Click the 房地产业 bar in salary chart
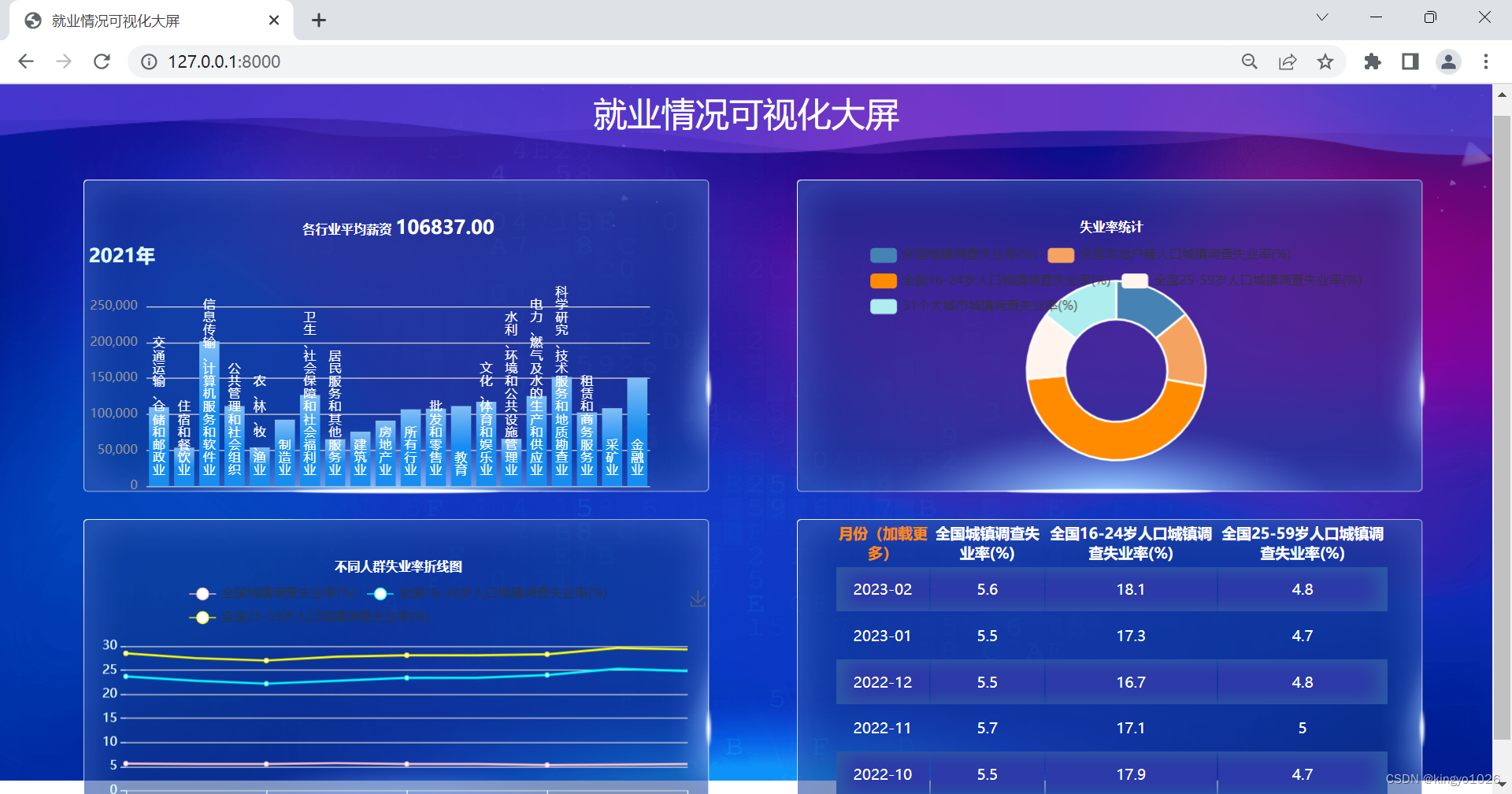Viewport: 1512px width, 794px height. coord(385,453)
